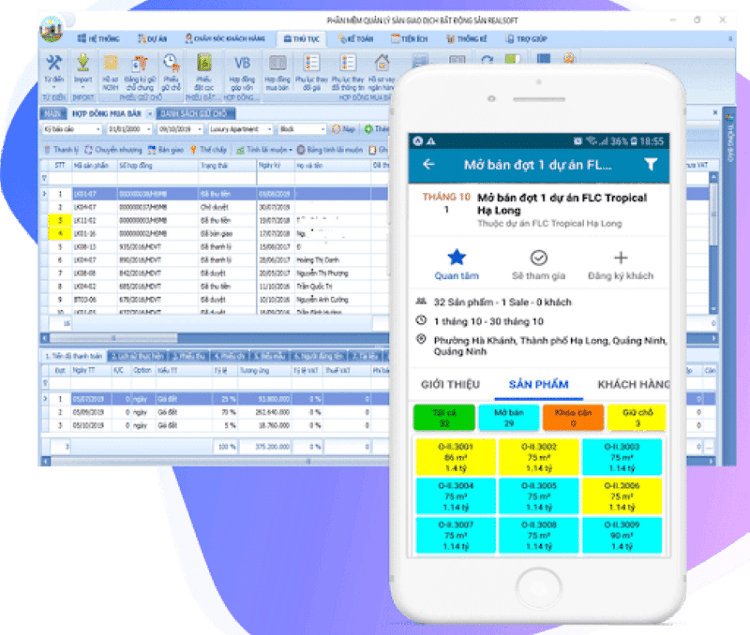
Task: Open Đăng ký giữ chỗ chung icon
Action: 140,63
